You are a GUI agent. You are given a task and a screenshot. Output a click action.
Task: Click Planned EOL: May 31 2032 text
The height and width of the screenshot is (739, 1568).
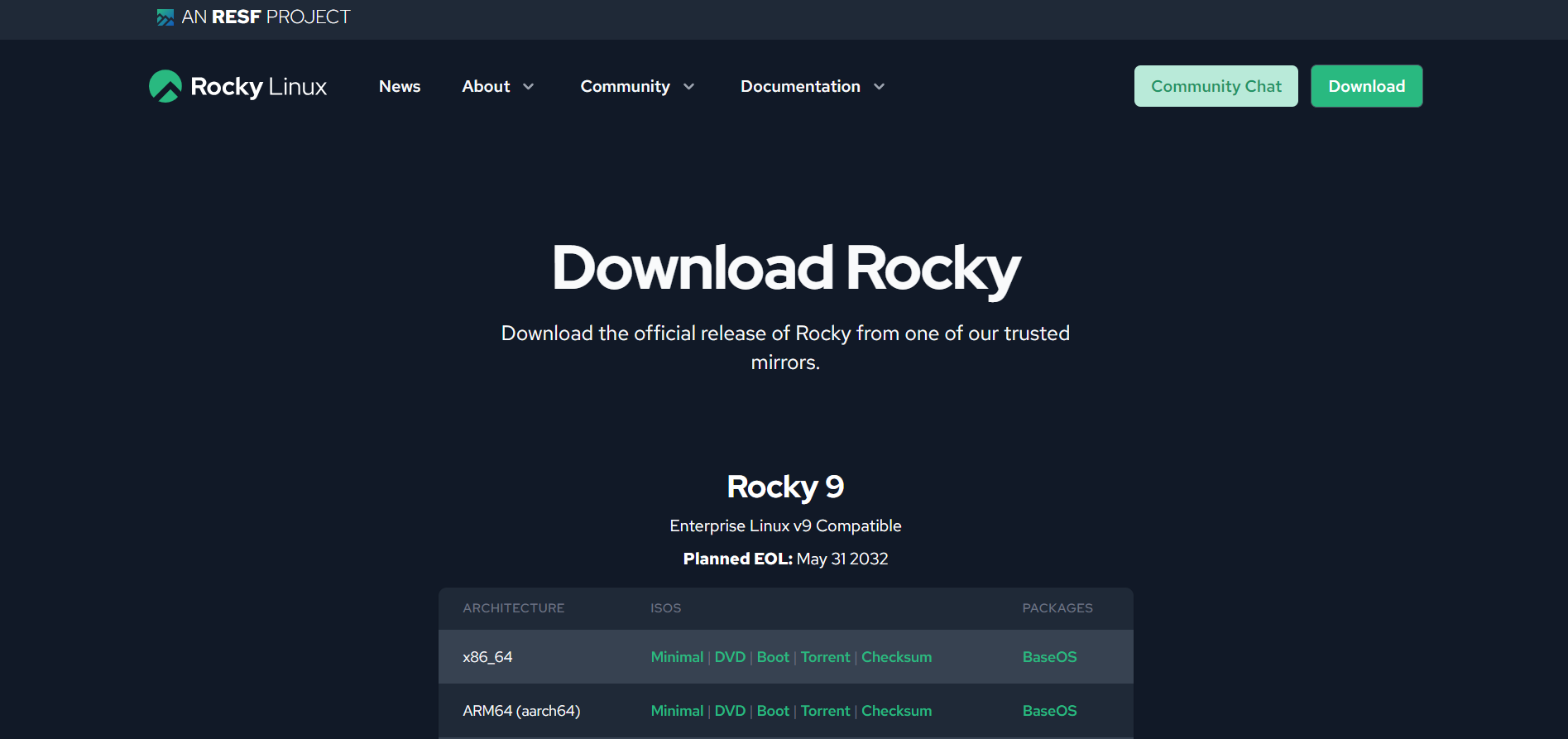(785, 559)
